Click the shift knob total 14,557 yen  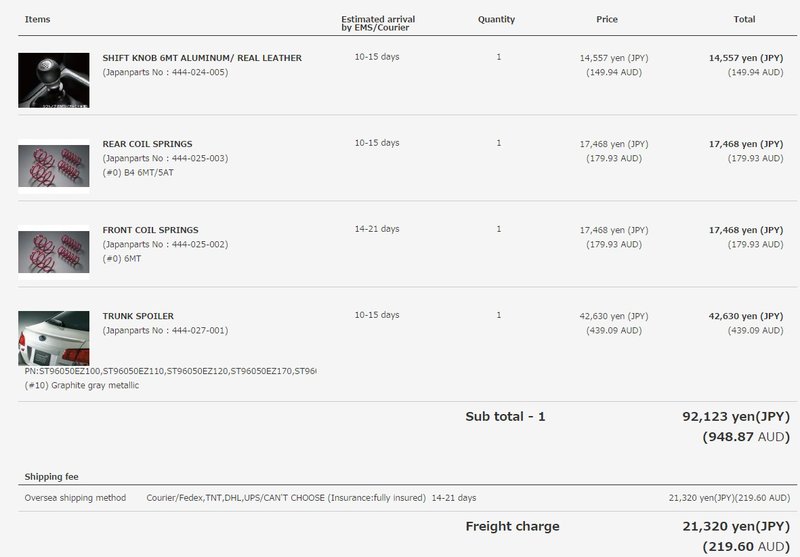746,58
